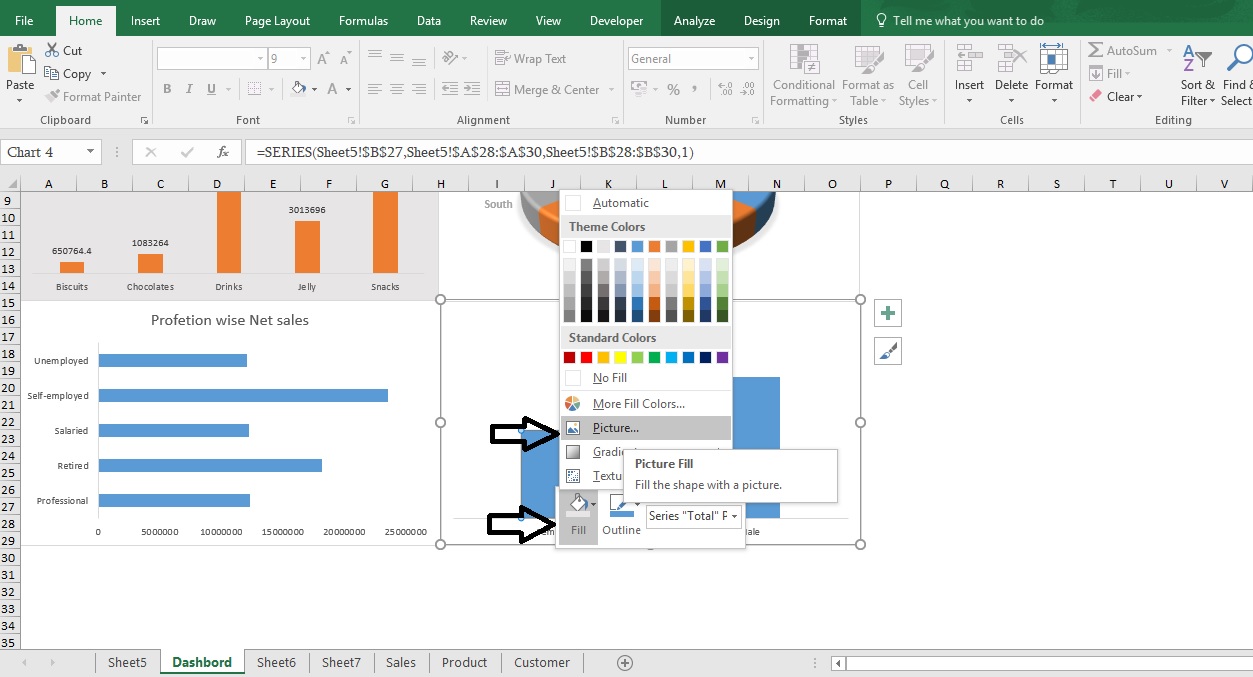
Task: Toggle Italic formatting
Action: click(190, 89)
